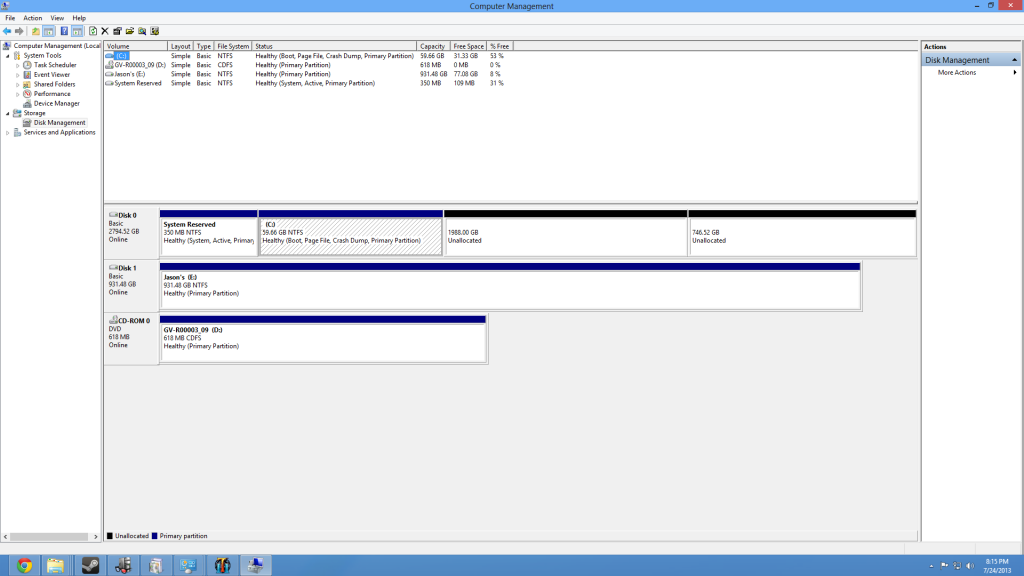Collapse the Storage tree node
Image resolution: width=1024 pixels, height=576 pixels.
[x=8, y=113]
